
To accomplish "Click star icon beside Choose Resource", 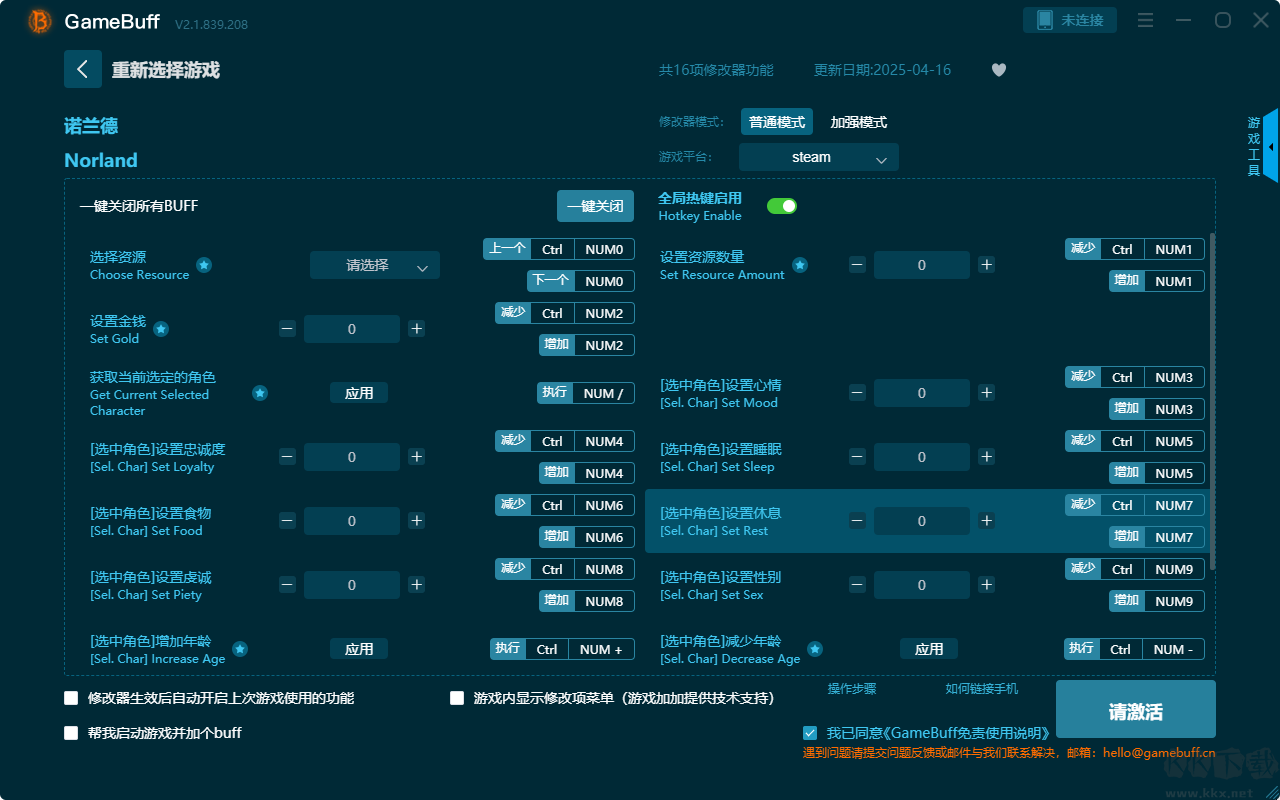I will point(204,265).
